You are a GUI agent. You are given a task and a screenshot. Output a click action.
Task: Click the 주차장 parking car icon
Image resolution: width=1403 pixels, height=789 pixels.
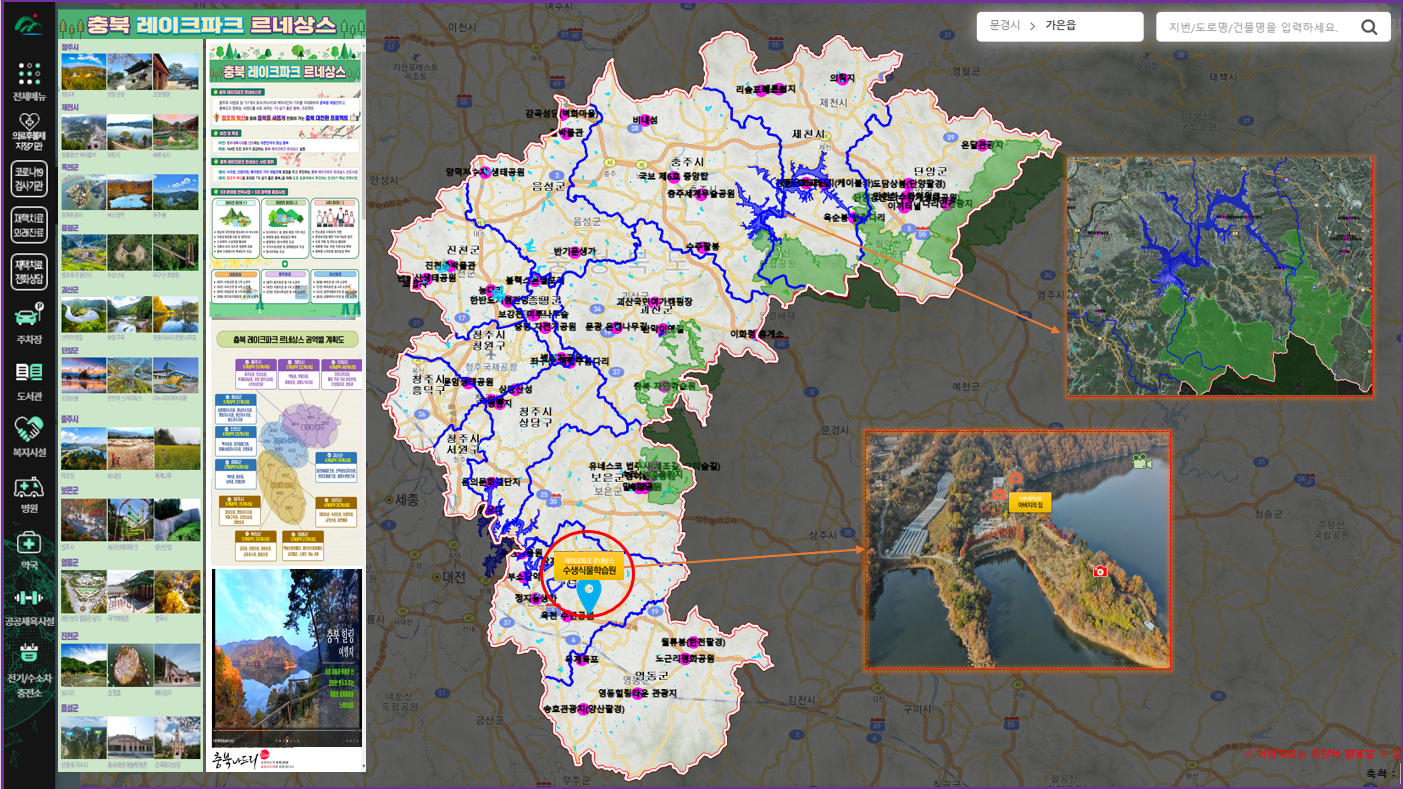click(29, 318)
